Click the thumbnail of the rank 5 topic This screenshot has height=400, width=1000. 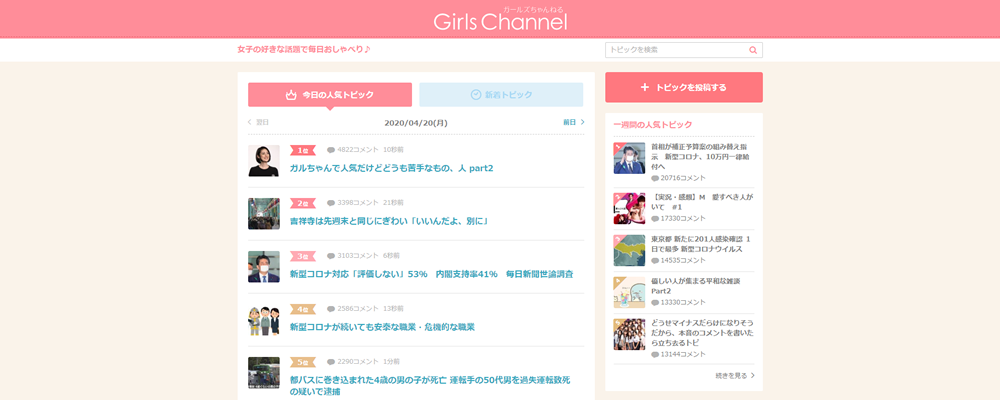point(263,373)
